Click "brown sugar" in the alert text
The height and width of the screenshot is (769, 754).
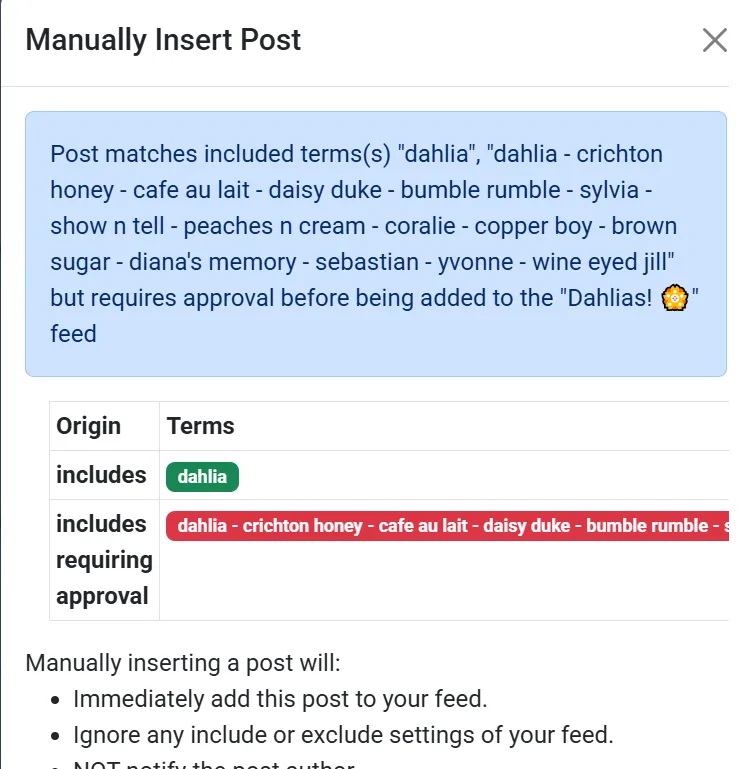click(x=644, y=226)
